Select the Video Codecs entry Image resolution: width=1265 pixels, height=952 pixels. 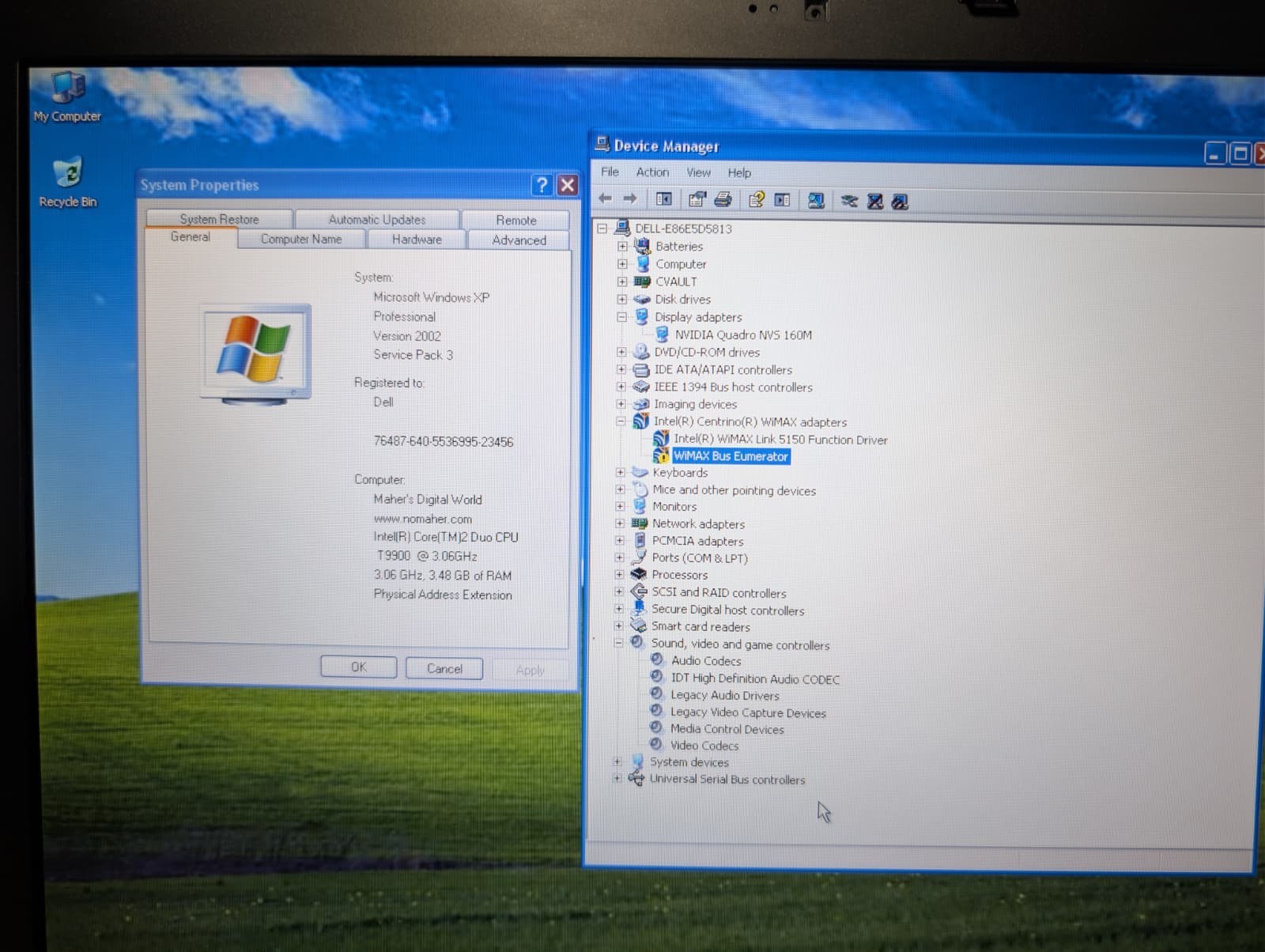pos(704,745)
